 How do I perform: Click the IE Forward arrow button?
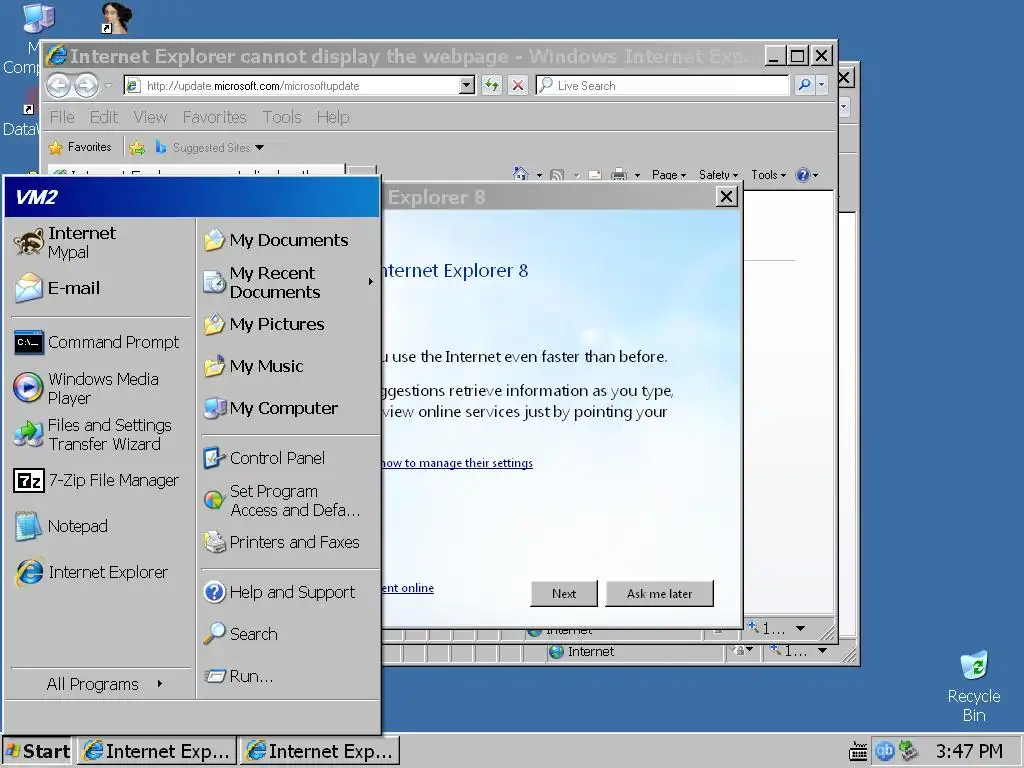coord(86,86)
